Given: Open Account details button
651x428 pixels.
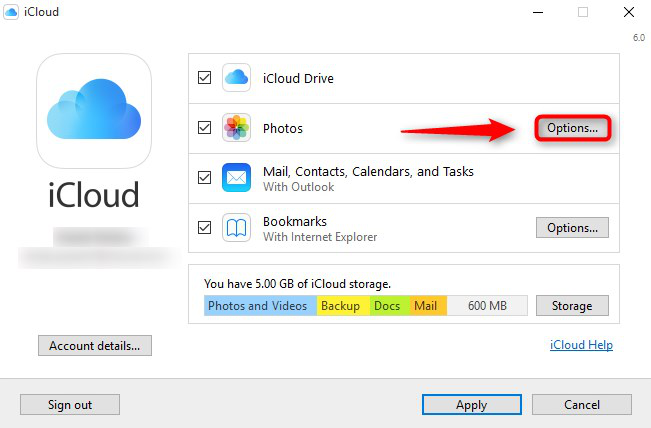Looking at the screenshot, I should [x=95, y=345].
